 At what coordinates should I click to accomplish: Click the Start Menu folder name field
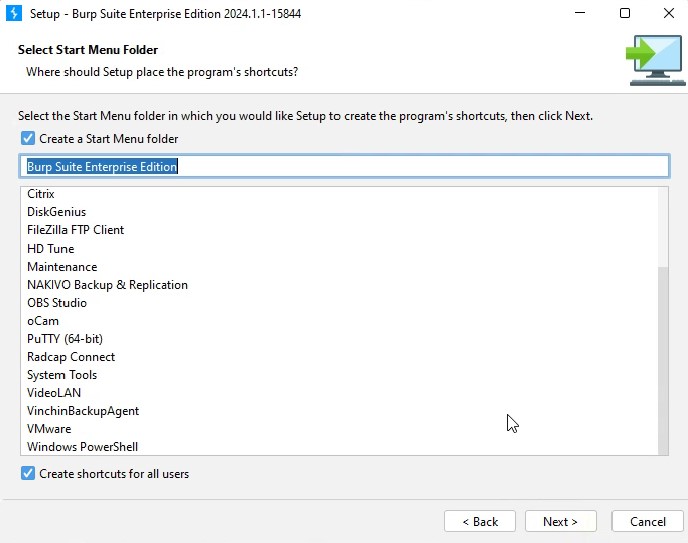tap(344, 166)
